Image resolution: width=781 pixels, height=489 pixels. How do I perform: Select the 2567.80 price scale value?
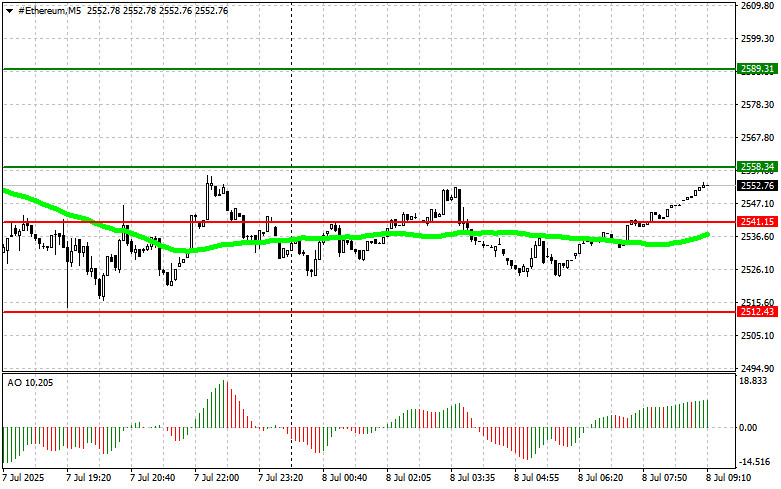coord(757,137)
